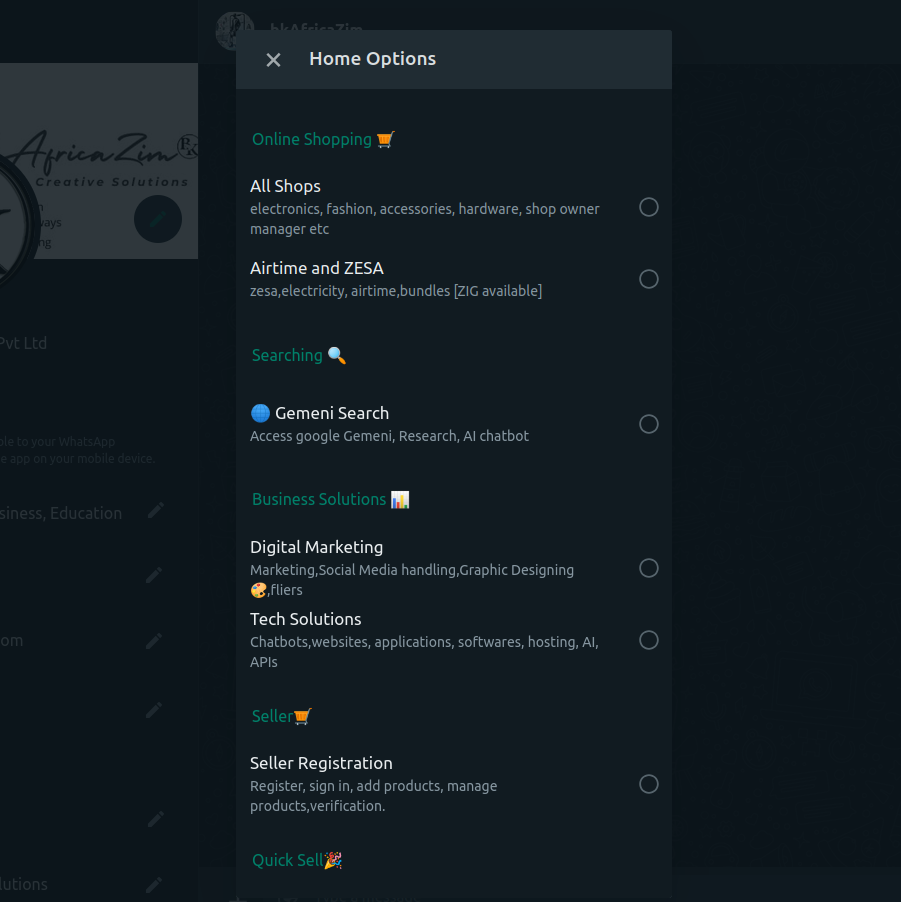Viewport: 901px width, 902px height.
Task: Select the Tech Solutions radio button
Action: coord(649,640)
